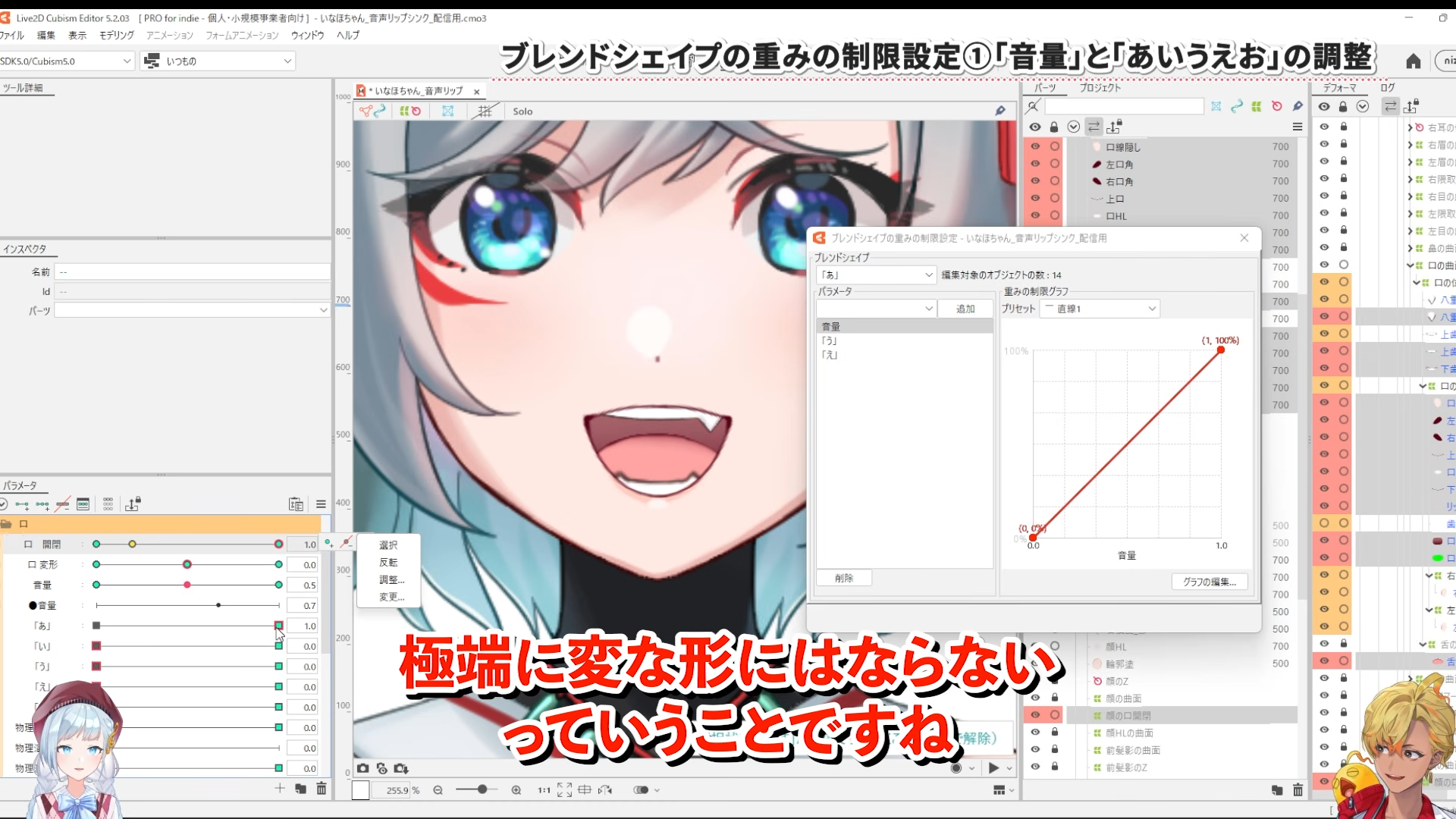This screenshot has width=1456, height=819.
Task: Select the warp path tool next to it
Action: pyautogui.click(x=381, y=111)
